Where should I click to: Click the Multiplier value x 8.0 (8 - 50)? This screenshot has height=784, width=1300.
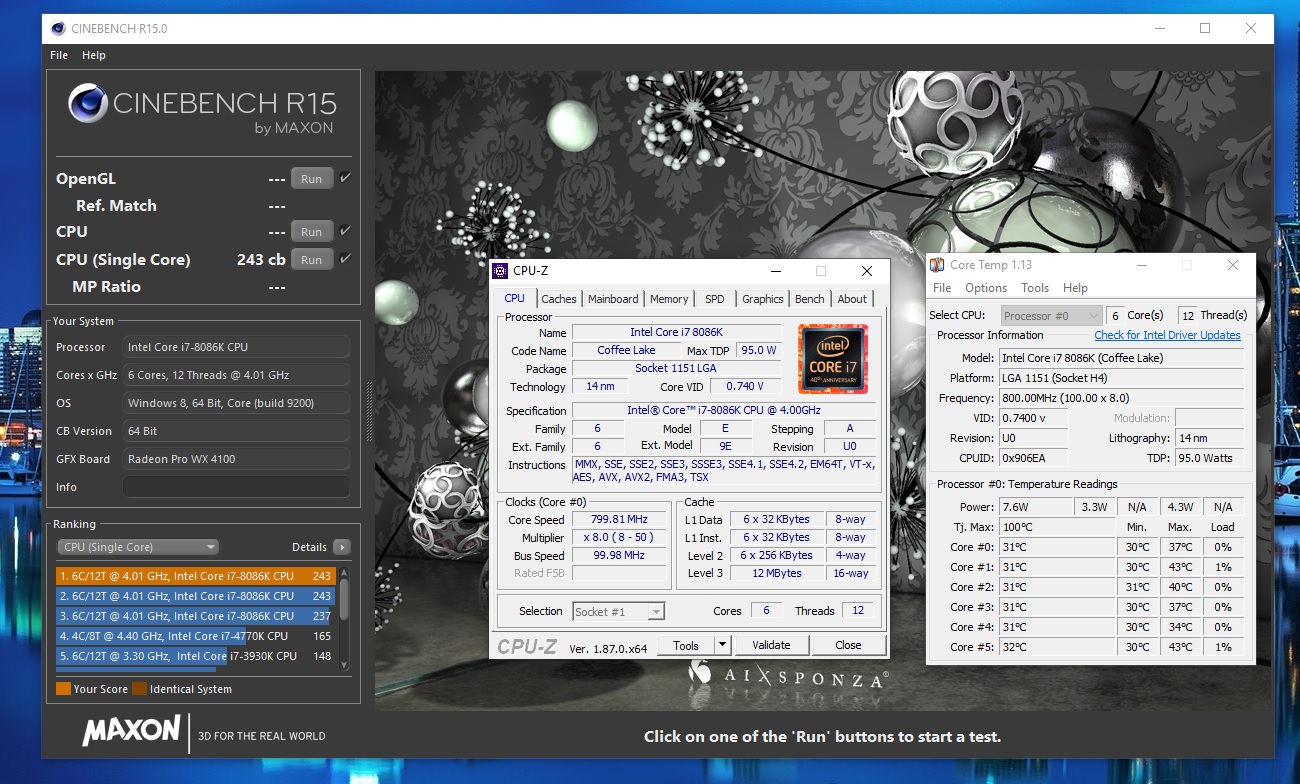click(x=619, y=538)
